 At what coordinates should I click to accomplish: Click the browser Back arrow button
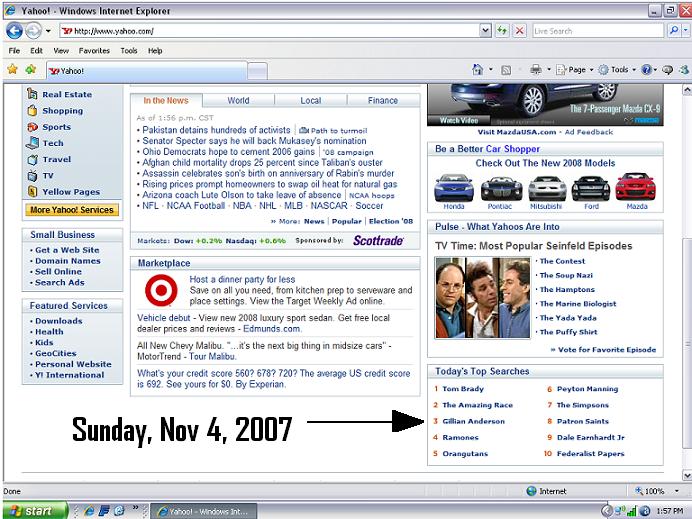14,31
